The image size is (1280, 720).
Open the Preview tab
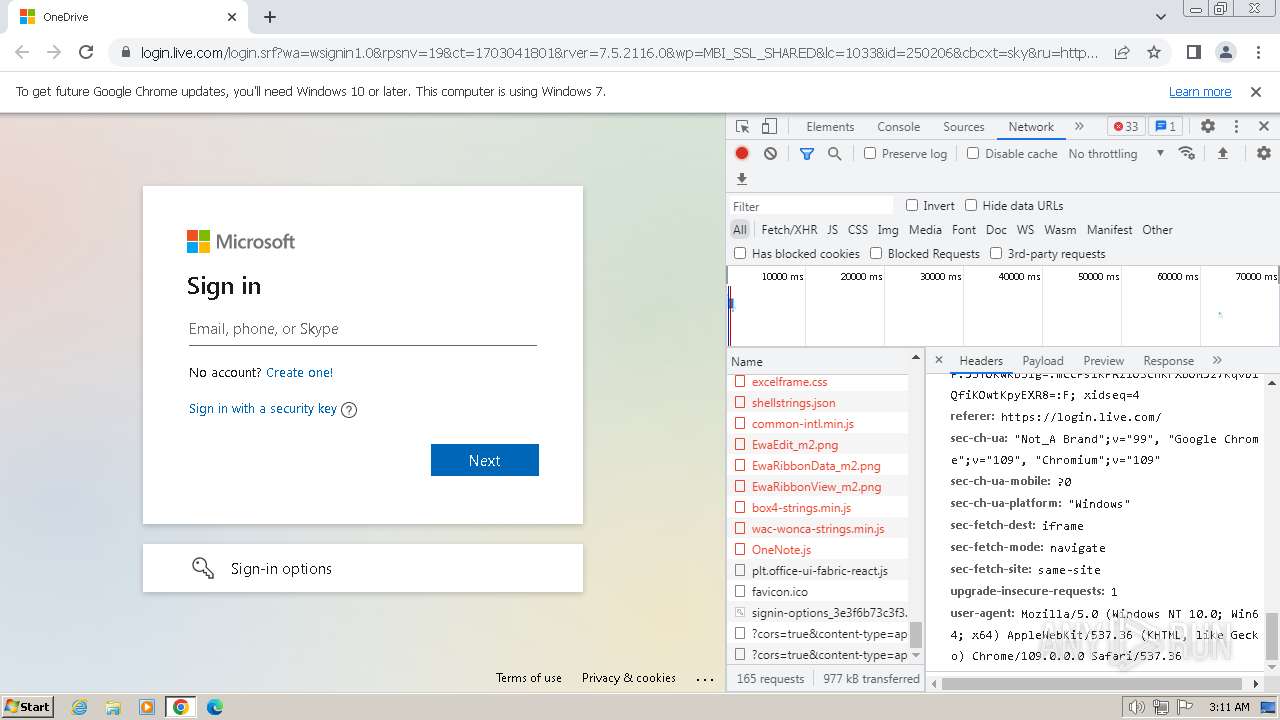pos(1103,360)
